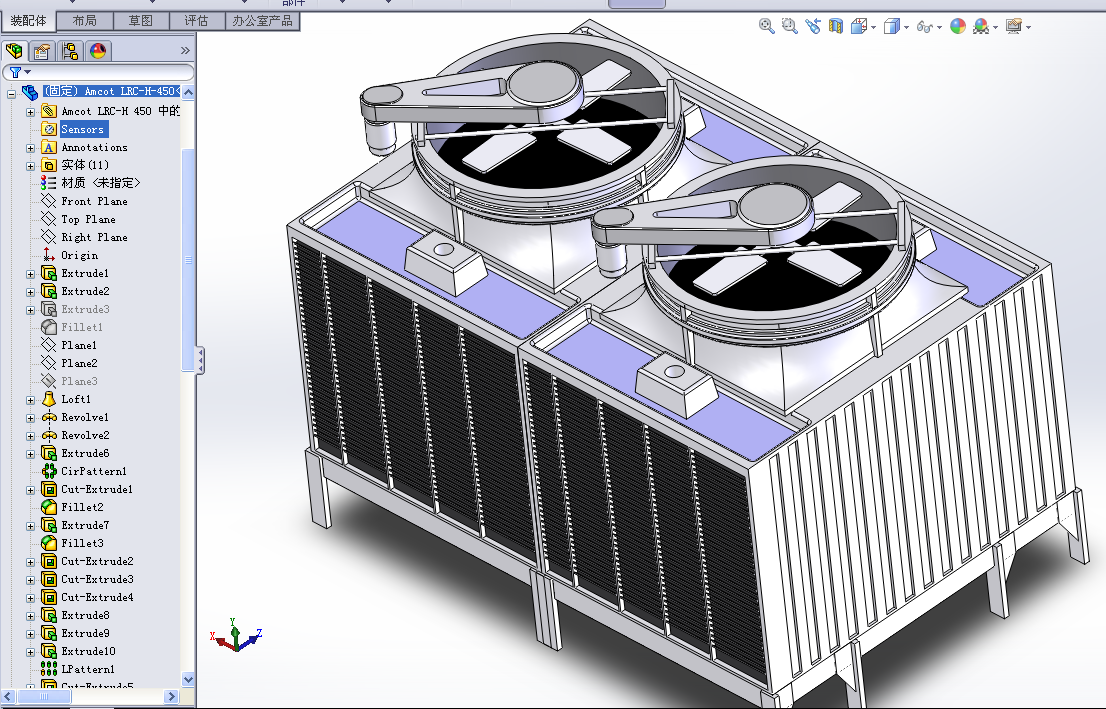Select suppressed Extrude3 feature
The height and width of the screenshot is (709, 1106).
point(85,309)
